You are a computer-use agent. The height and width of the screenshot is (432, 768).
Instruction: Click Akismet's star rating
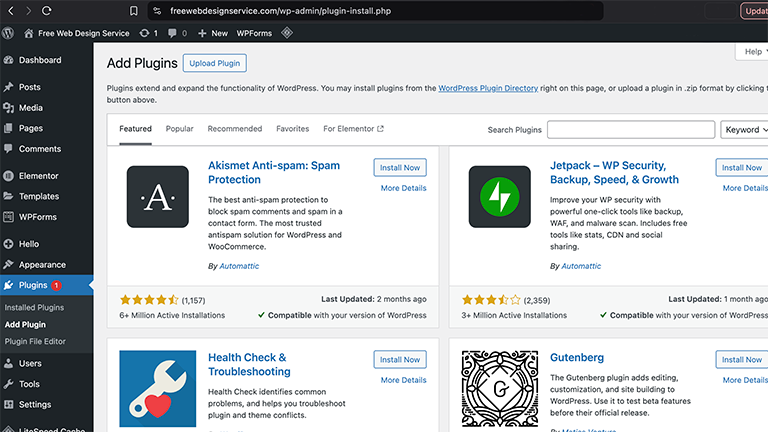tap(149, 300)
